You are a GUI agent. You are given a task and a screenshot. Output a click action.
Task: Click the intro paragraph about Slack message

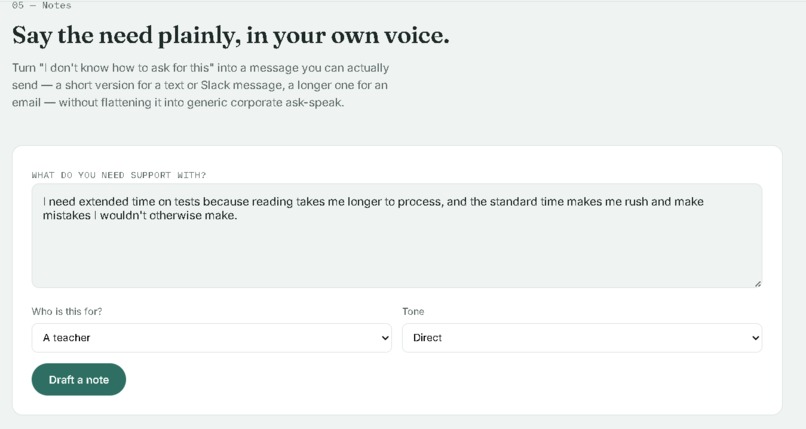pos(200,85)
